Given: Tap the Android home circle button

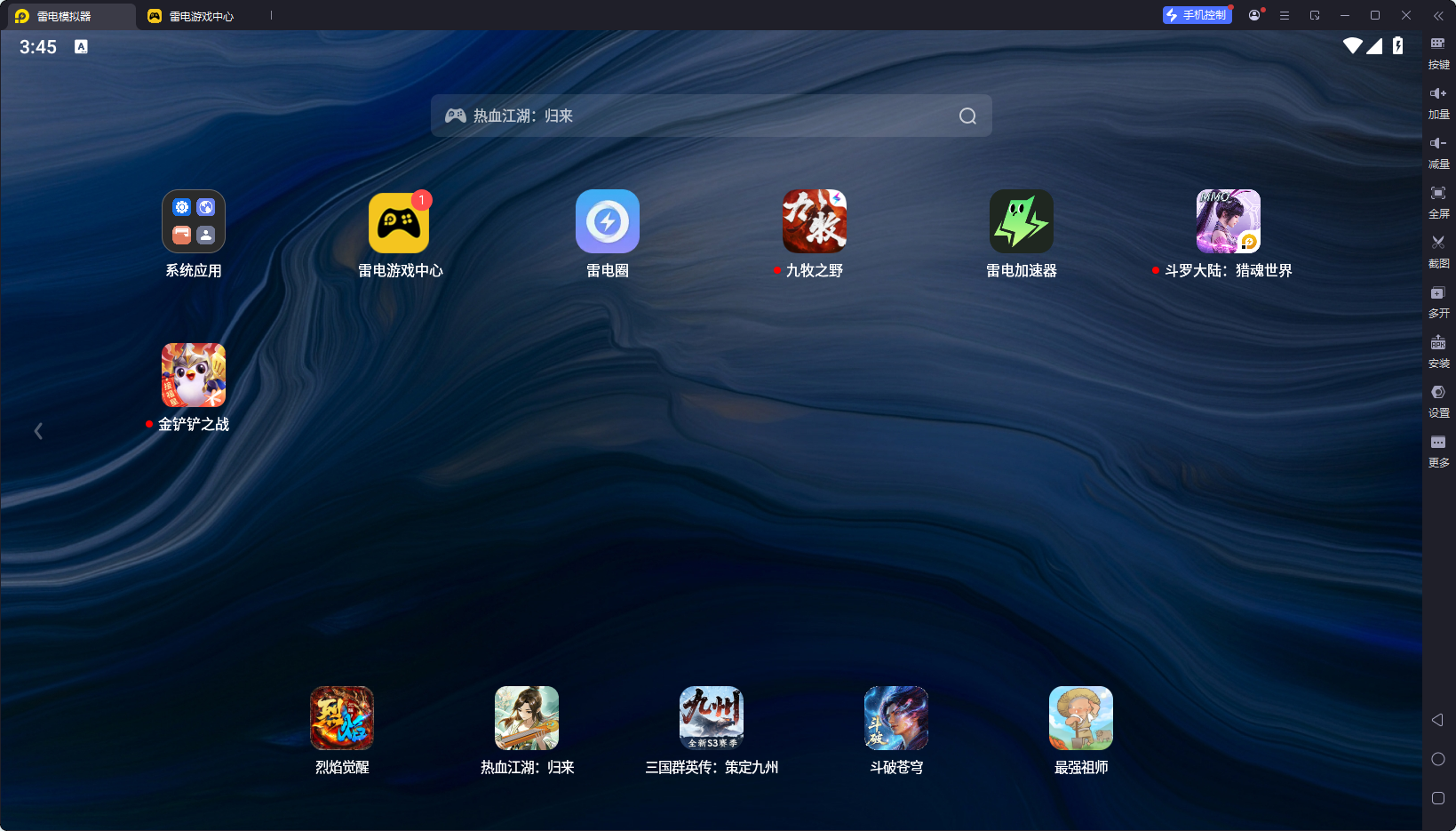Looking at the screenshot, I should coord(1438,759).
